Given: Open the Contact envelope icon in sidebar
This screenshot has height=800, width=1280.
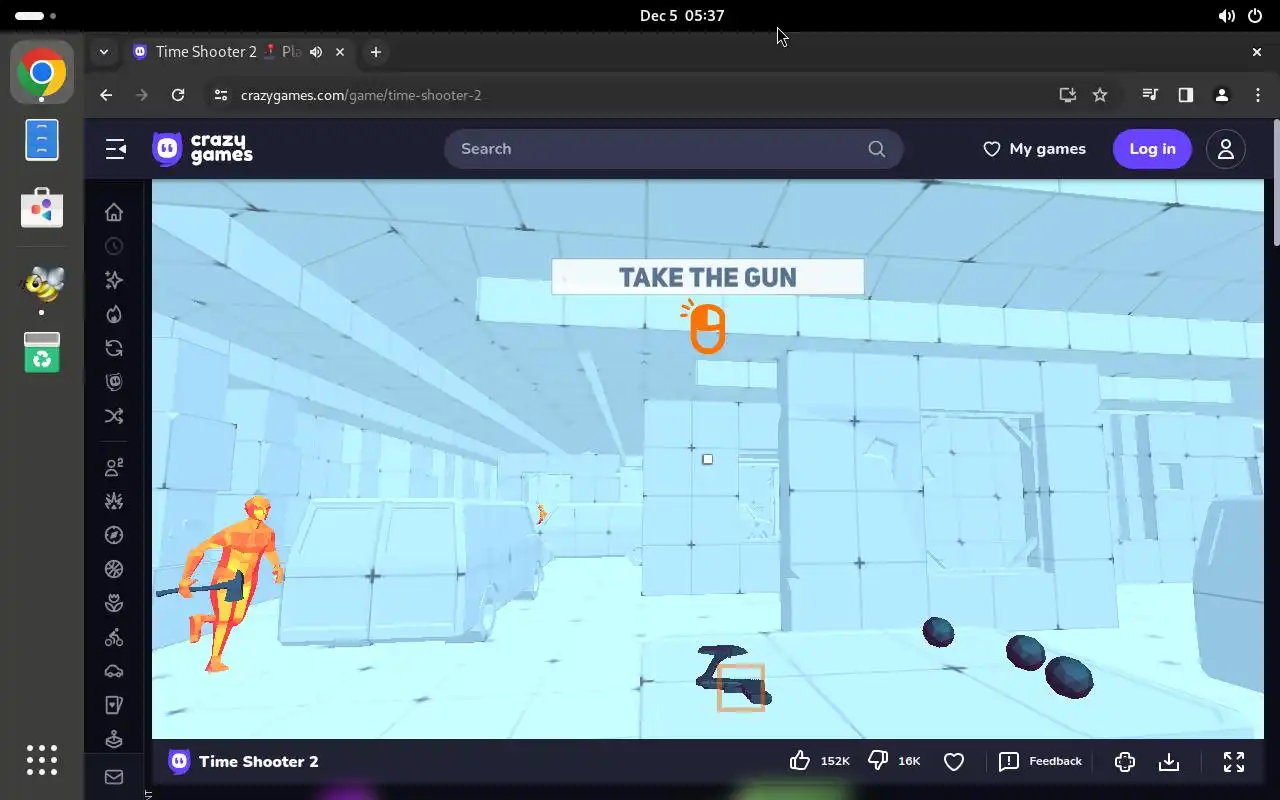Looking at the screenshot, I should [114, 777].
